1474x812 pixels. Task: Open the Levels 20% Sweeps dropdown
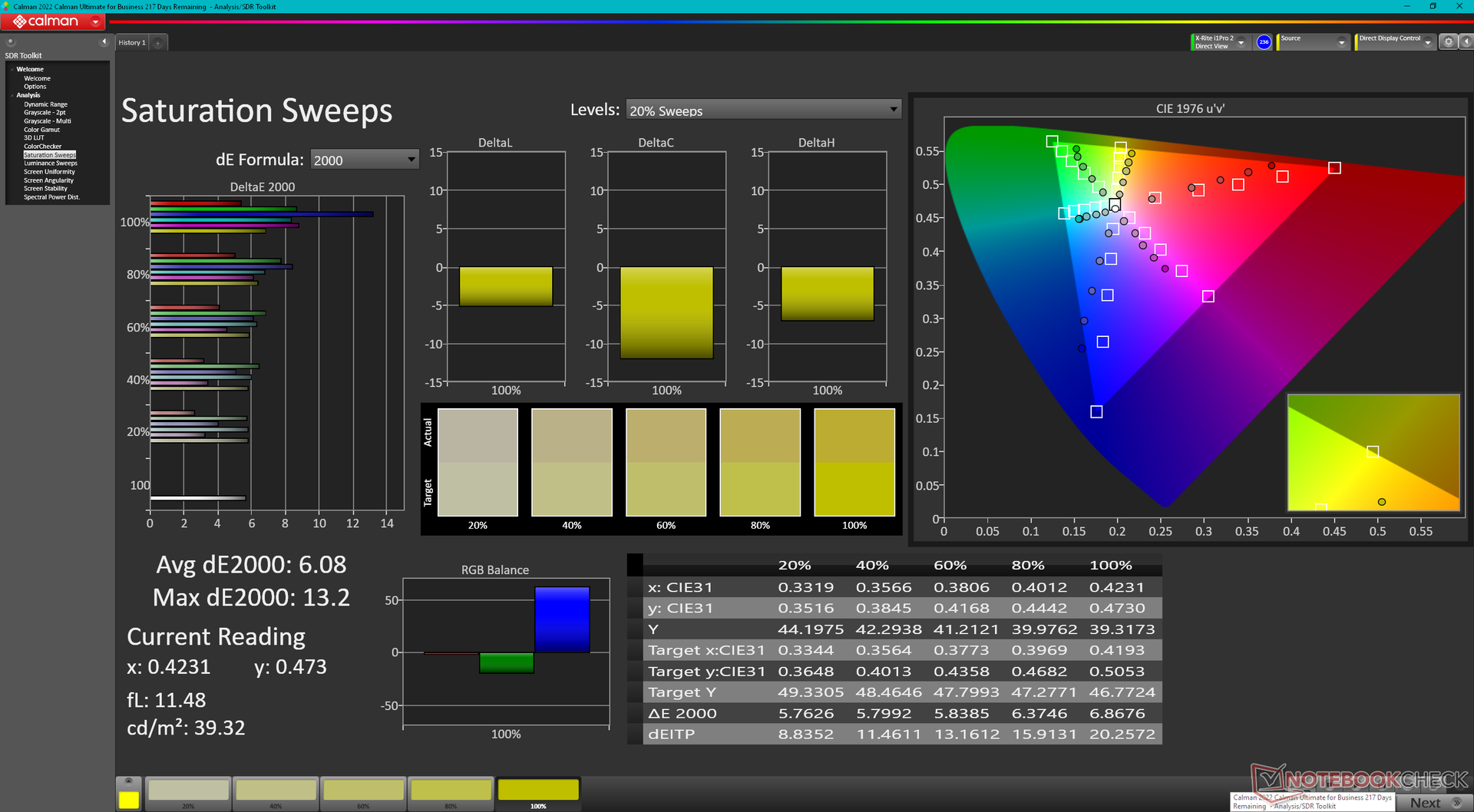click(763, 110)
